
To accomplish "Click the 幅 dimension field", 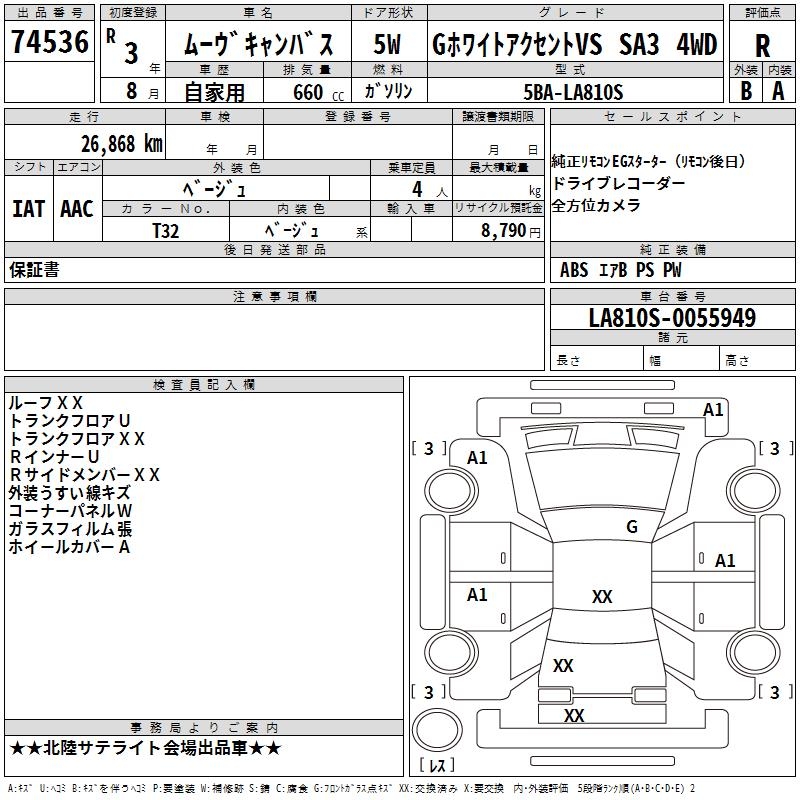I will (x=682, y=360).
